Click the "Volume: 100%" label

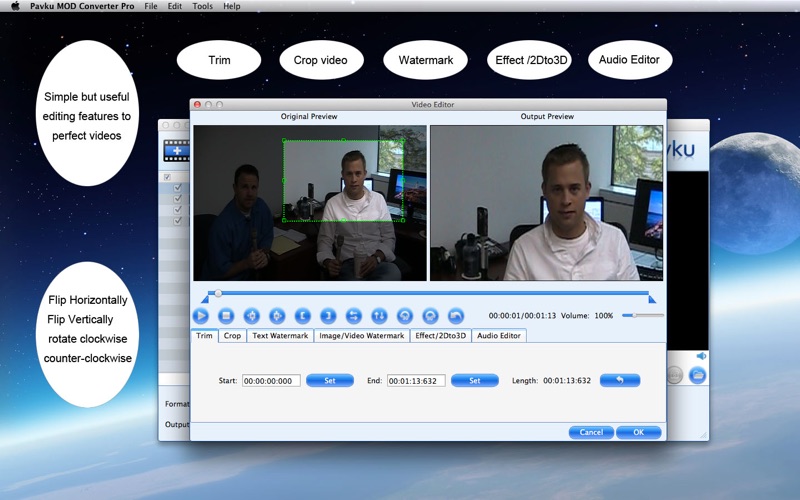pos(587,316)
